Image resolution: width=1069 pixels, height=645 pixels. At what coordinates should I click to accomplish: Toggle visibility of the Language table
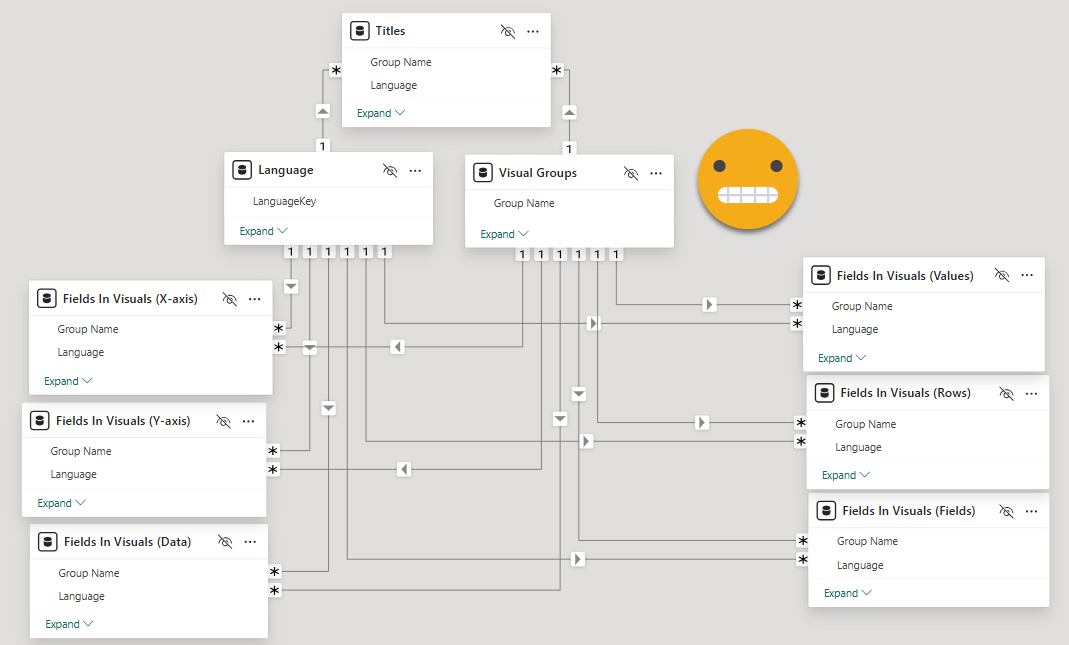390,171
